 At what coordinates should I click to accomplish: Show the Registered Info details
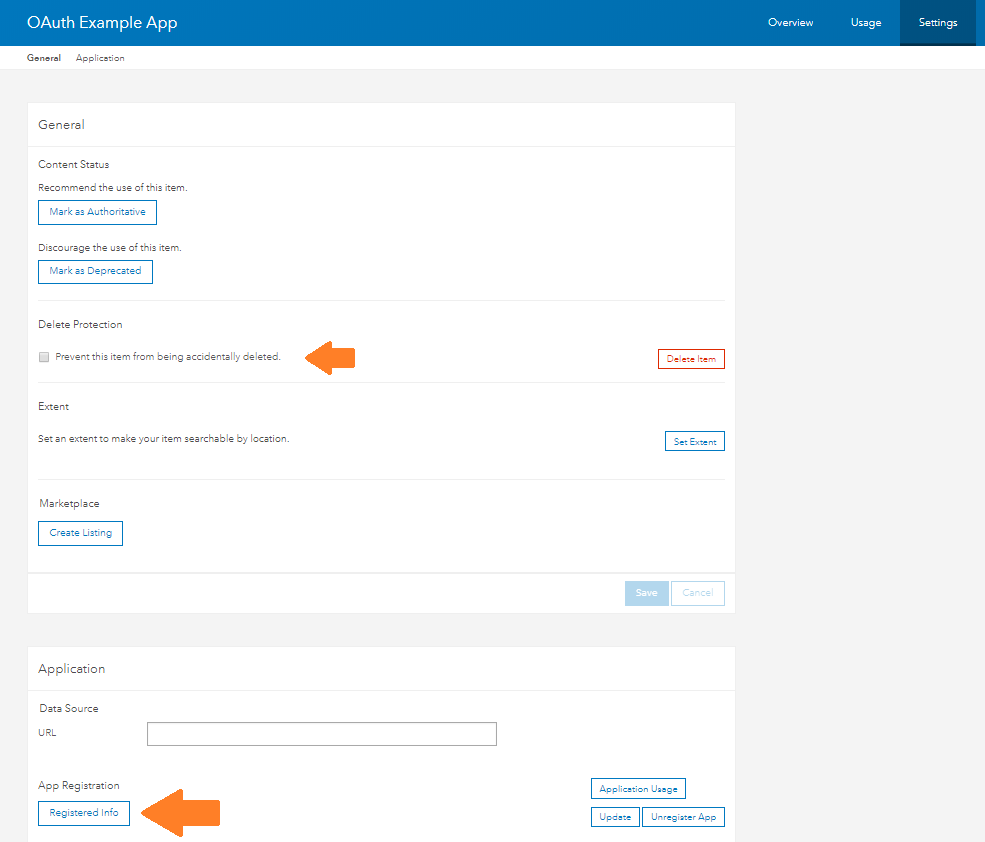pyautogui.click(x=84, y=813)
